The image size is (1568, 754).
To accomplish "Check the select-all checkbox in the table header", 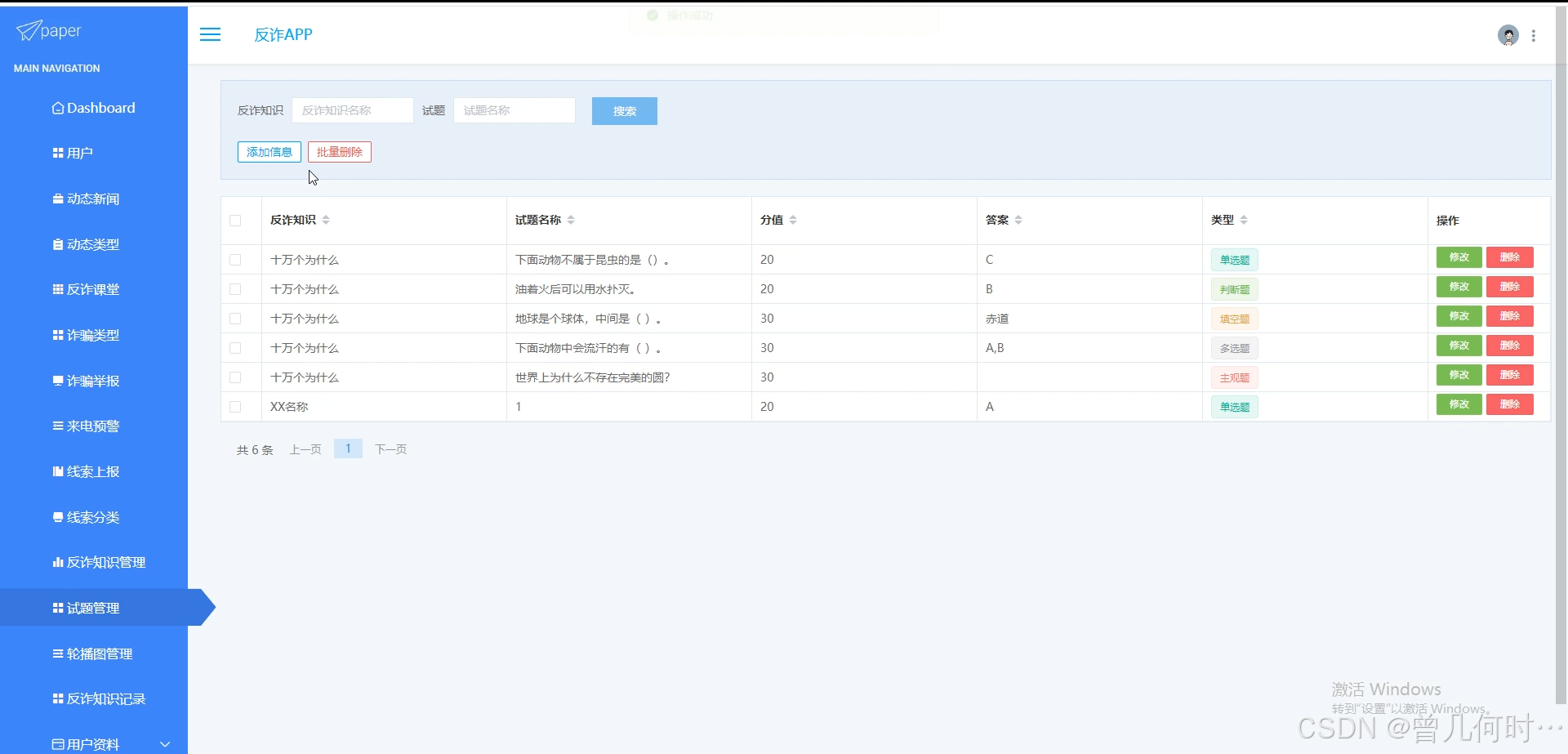I will [x=236, y=221].
